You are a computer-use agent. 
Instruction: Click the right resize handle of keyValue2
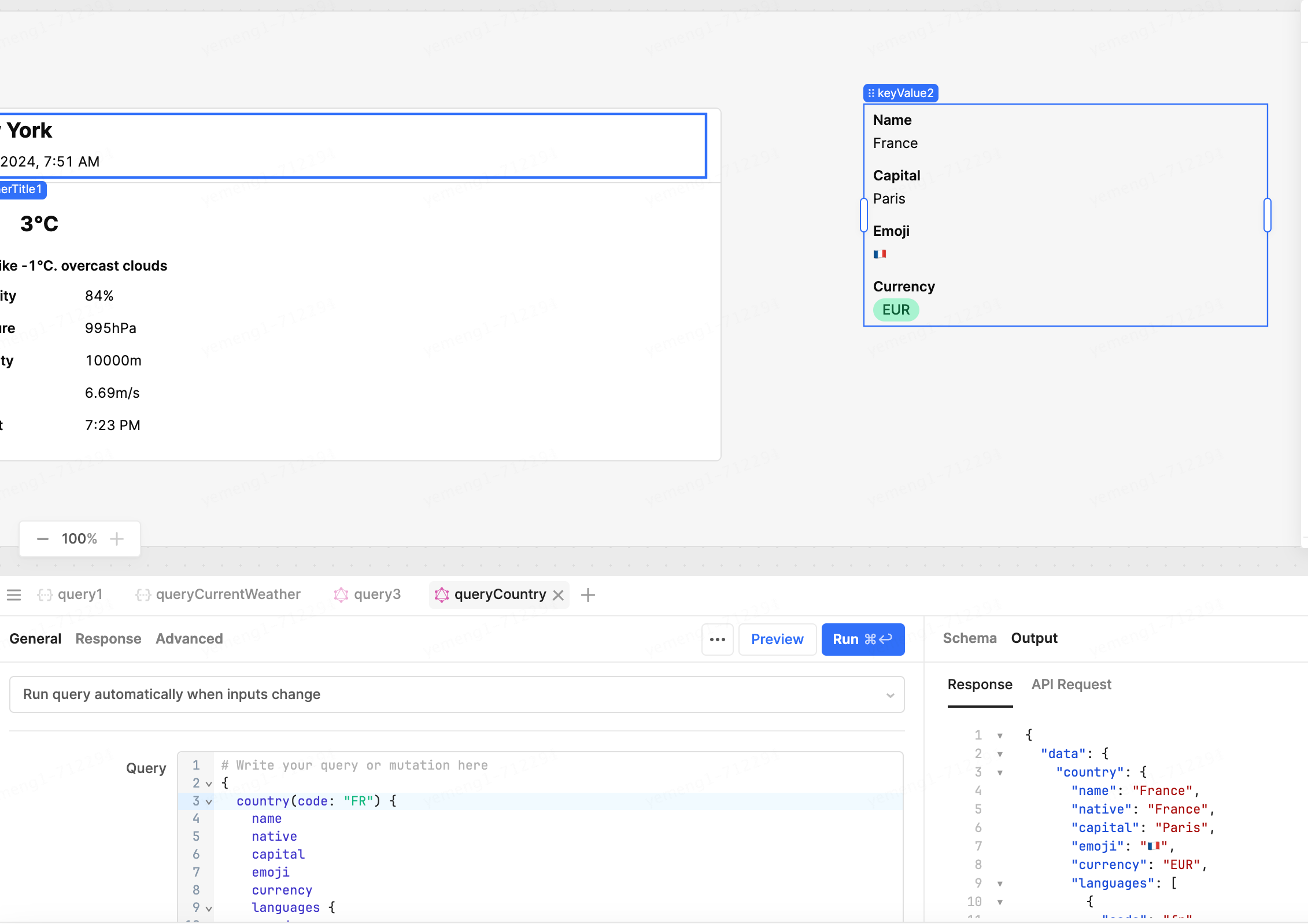pyautogui.click(x=1267, y=215)
